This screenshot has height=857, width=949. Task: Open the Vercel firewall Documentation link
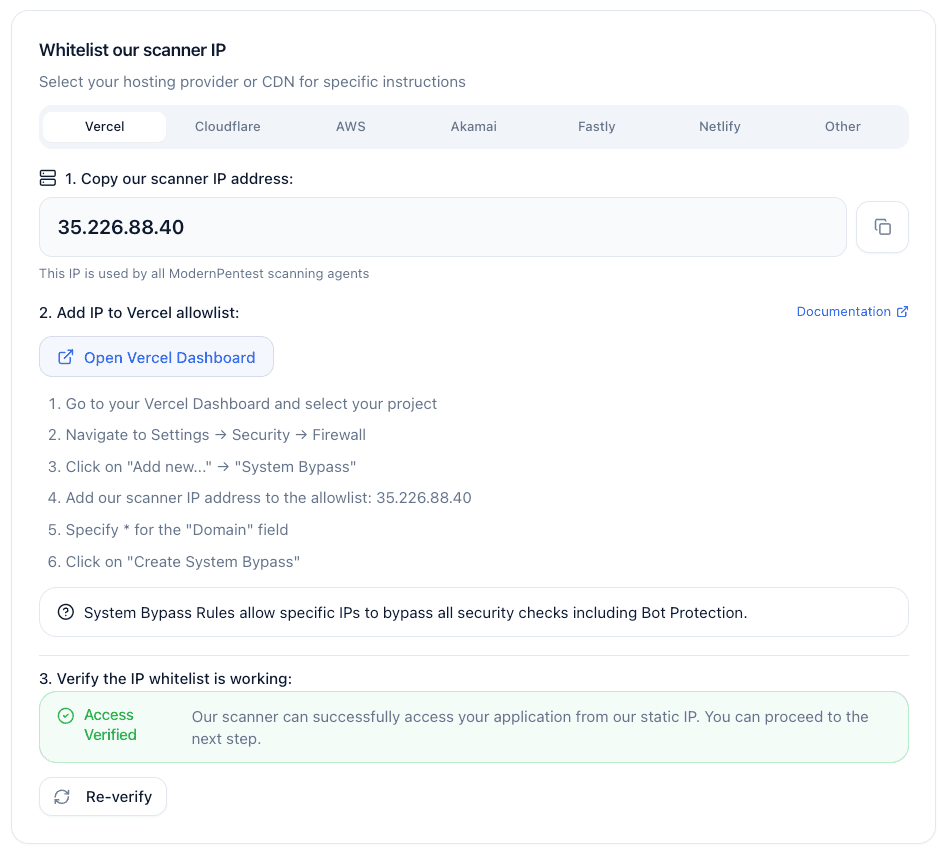click(843, 311)
